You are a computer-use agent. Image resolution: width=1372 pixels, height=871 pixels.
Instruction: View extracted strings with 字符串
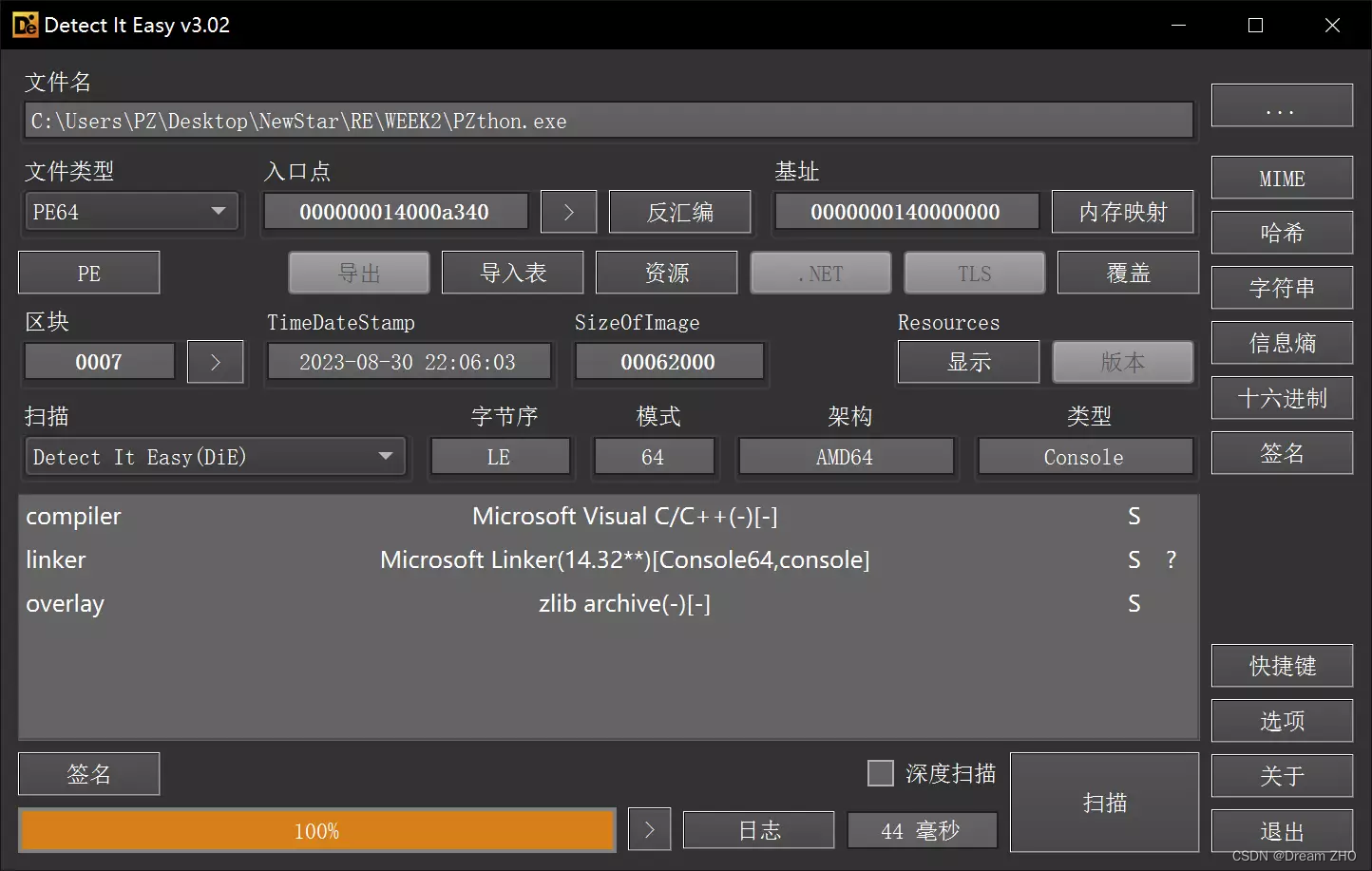1282,288
